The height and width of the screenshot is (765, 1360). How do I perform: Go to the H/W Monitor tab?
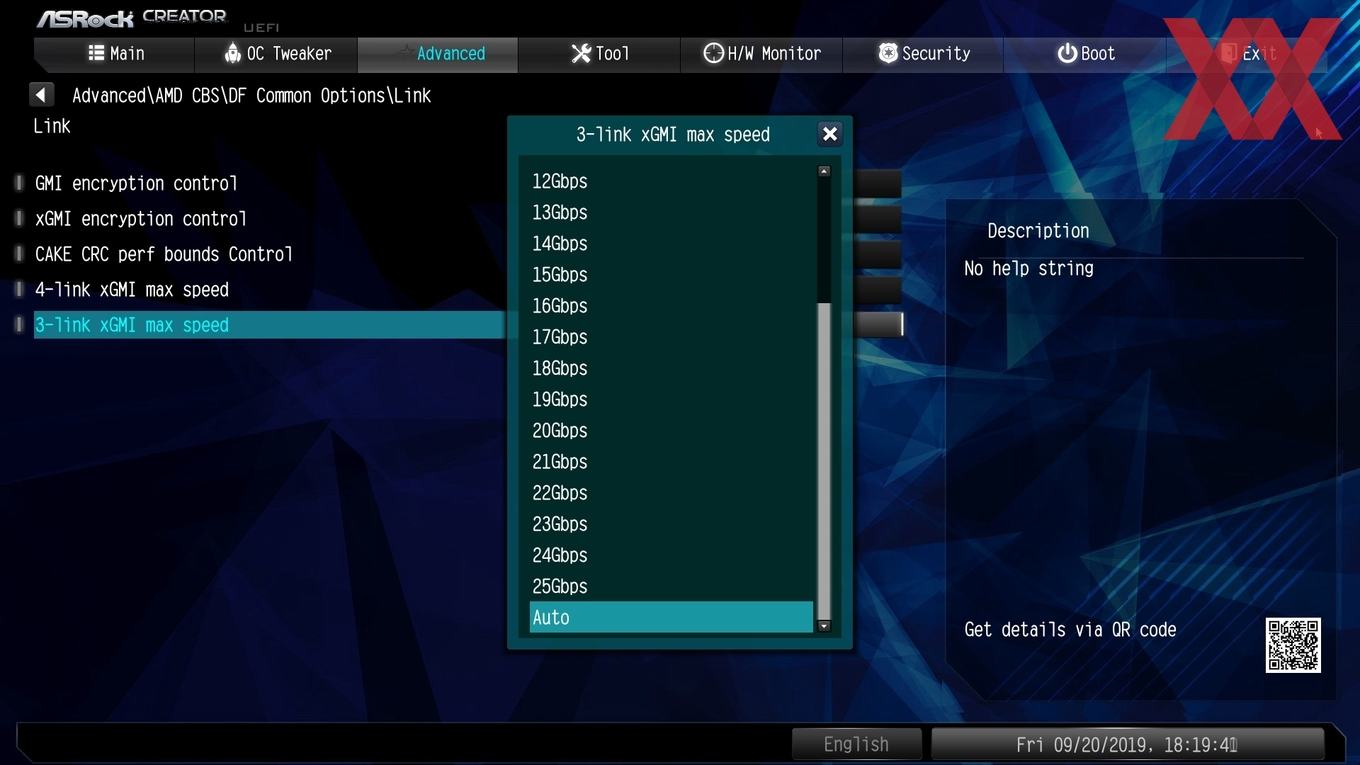762,54
